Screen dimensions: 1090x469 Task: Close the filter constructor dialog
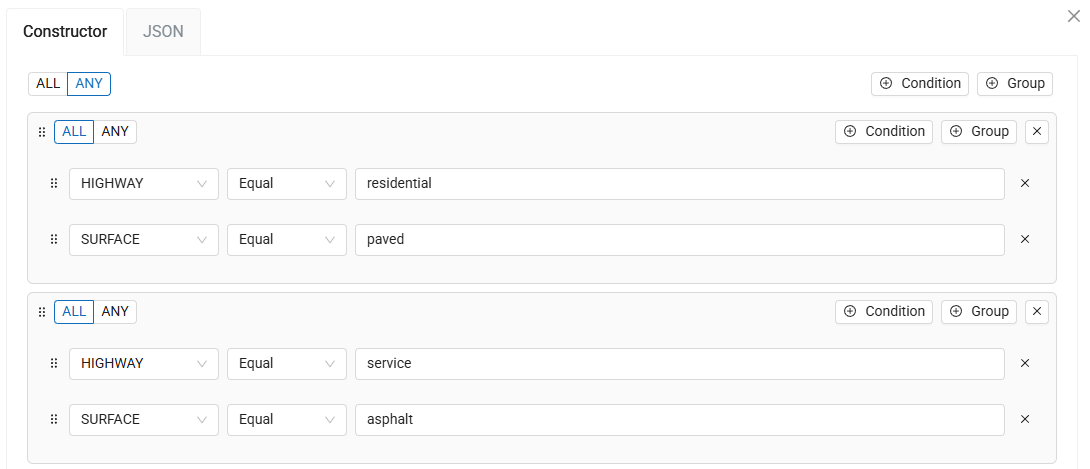click(x=1073, y=16)
